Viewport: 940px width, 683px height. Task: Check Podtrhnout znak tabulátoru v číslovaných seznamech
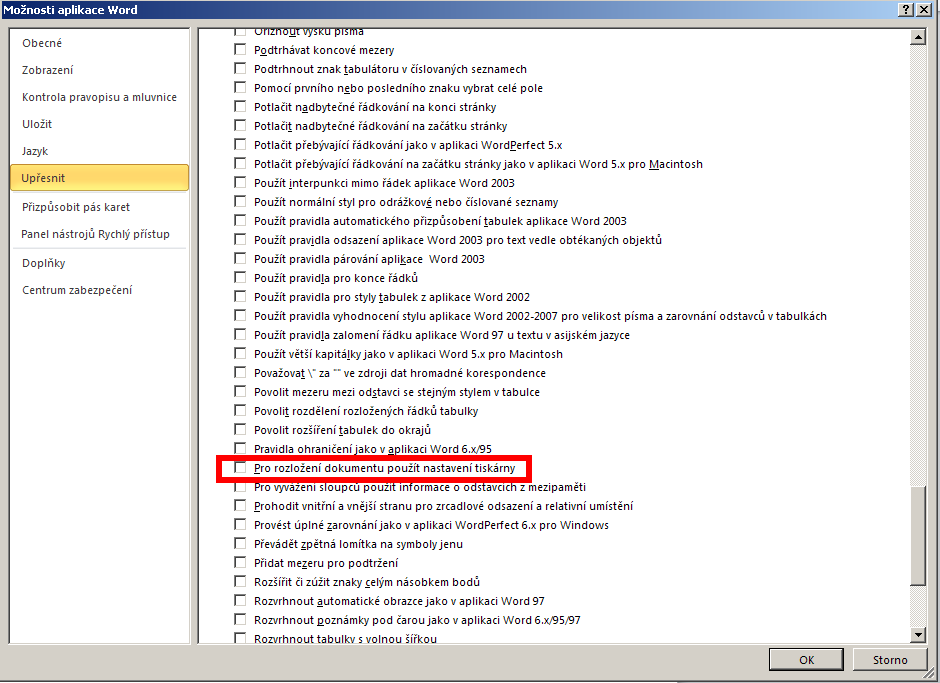(x=240, y=68)
